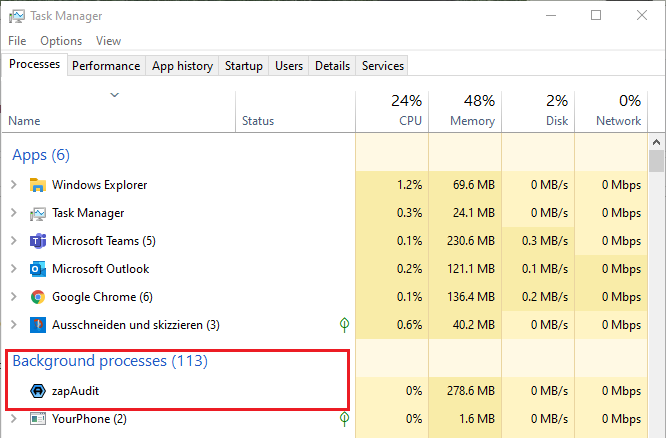Sort by the CPU column header
This screenshot has width=666, height=438.
pyautogui.click(x=392, y=111)
